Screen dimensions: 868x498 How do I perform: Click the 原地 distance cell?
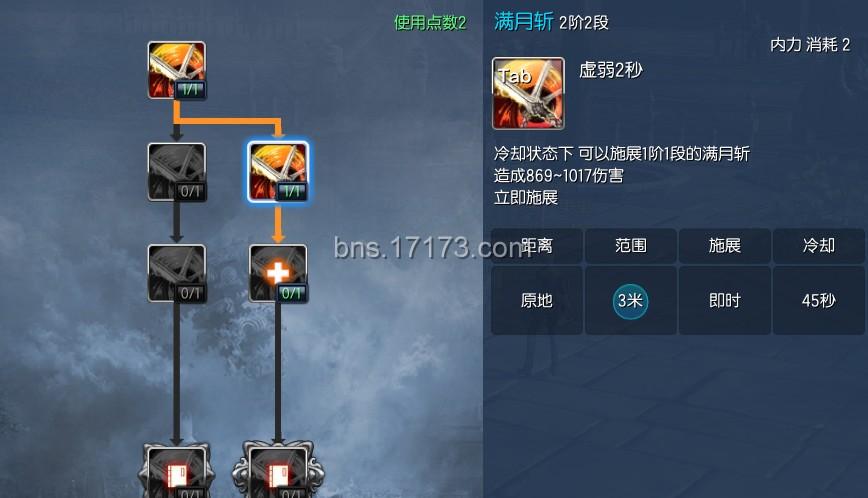coord(536,300)
